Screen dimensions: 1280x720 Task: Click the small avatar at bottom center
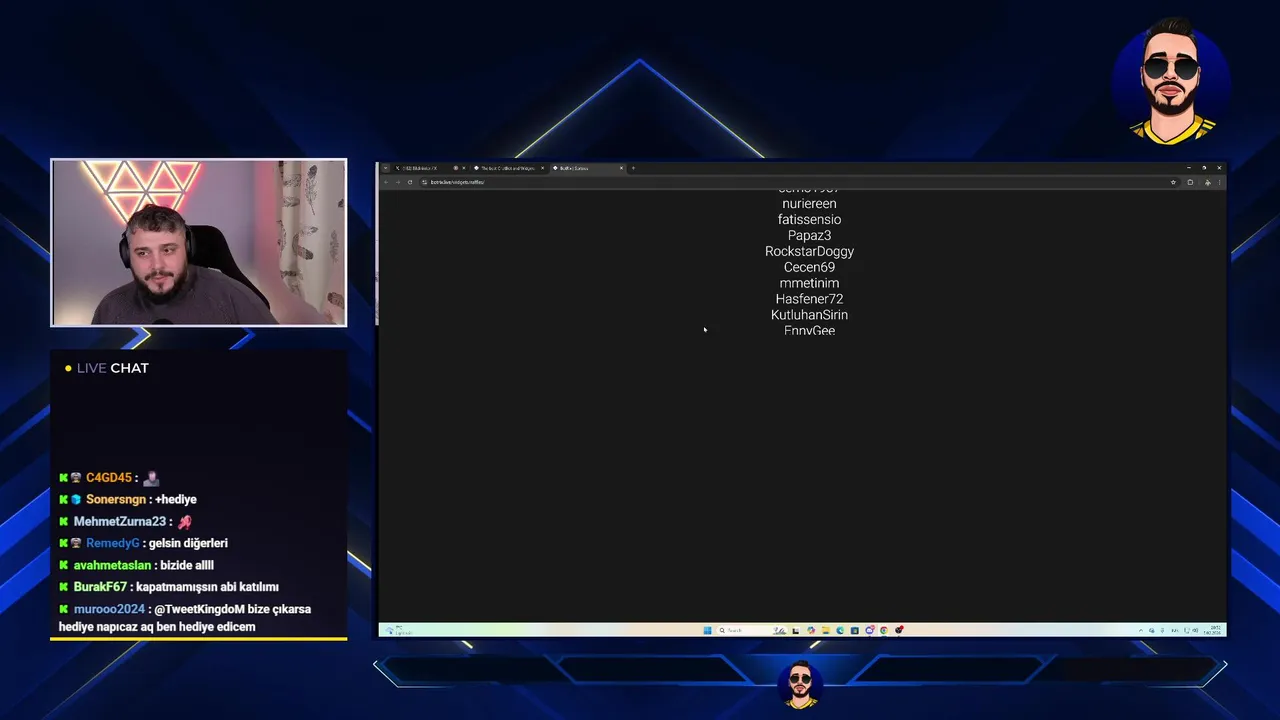[x=800, y=686]
